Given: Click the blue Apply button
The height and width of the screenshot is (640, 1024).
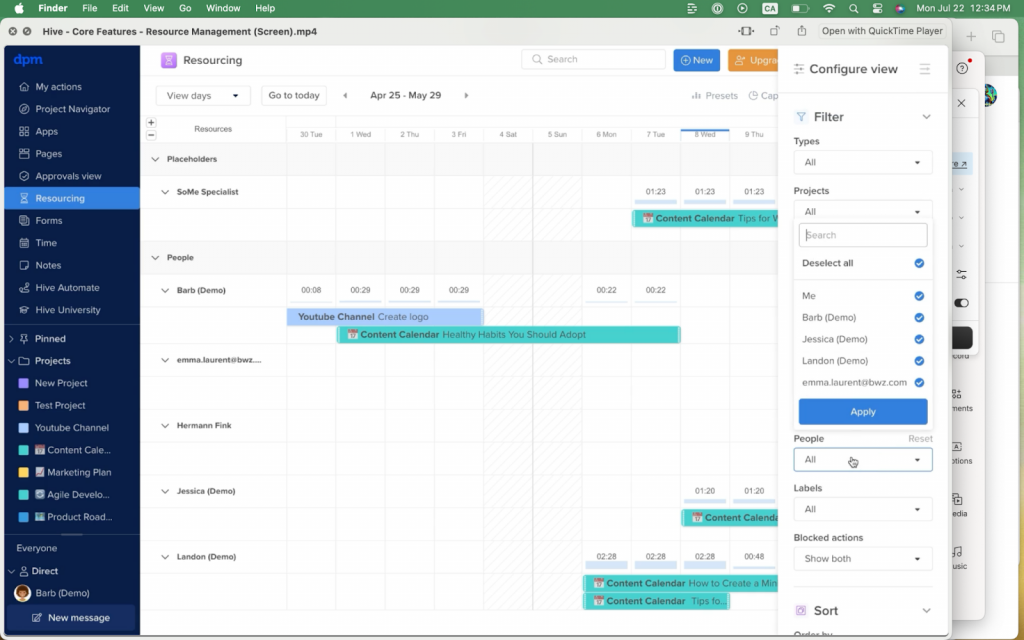Looking at the screenshot, I should click(862, 412).
